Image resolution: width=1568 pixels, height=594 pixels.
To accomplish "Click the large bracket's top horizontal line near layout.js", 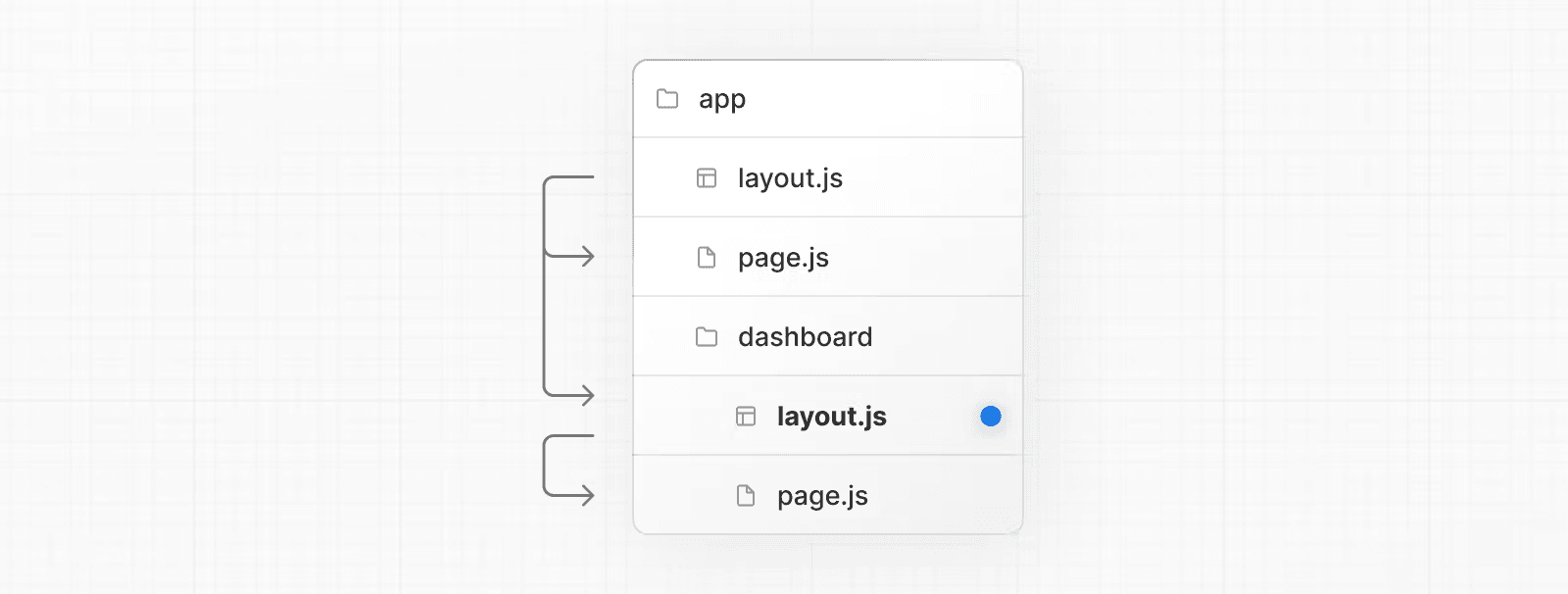I will pyautogui.click(x=571, y=177).
